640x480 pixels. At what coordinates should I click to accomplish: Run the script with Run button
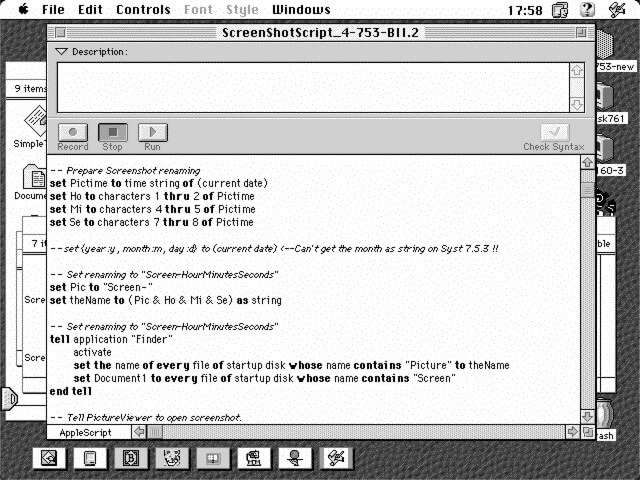point(152,132)
